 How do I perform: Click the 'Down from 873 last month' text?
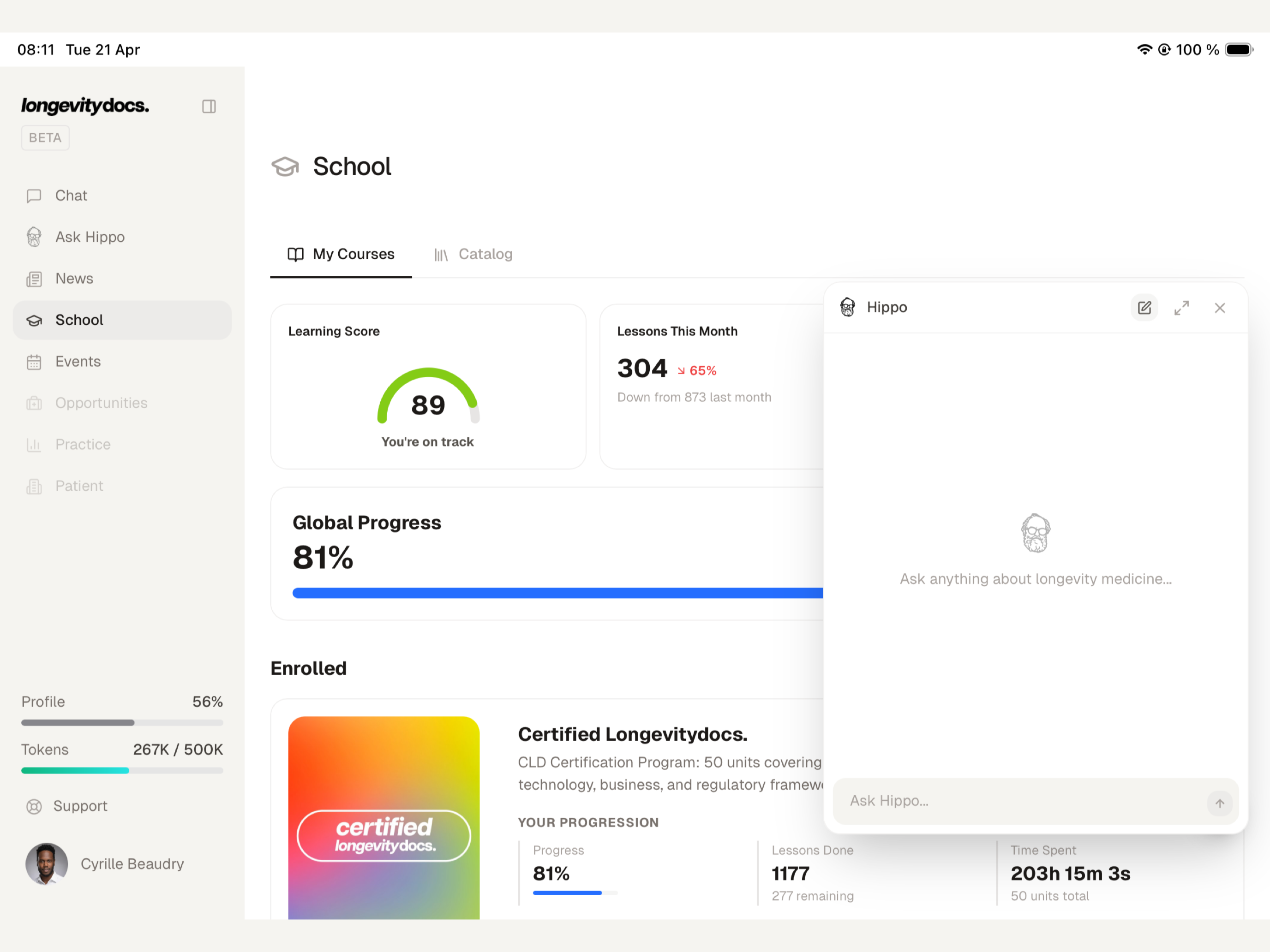[x=694, y=397]
